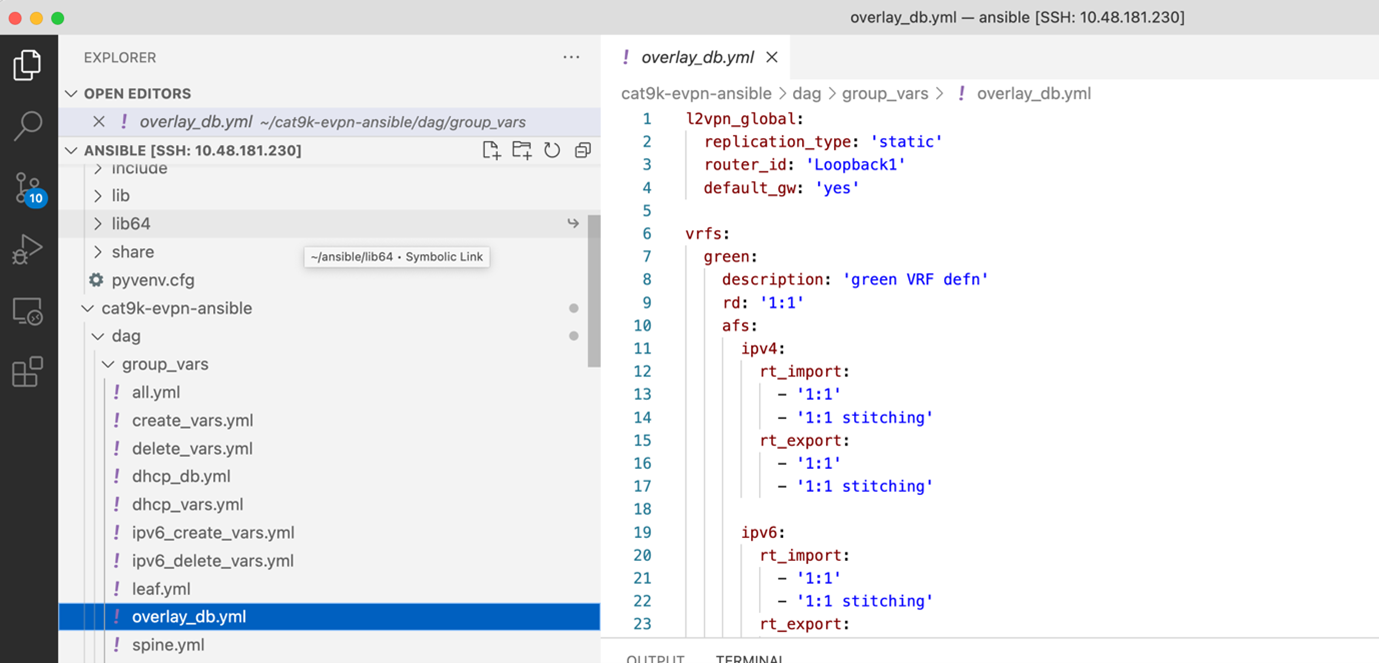Click the EXPLORER panel title

pyautogui.click(x=120, y=58)
